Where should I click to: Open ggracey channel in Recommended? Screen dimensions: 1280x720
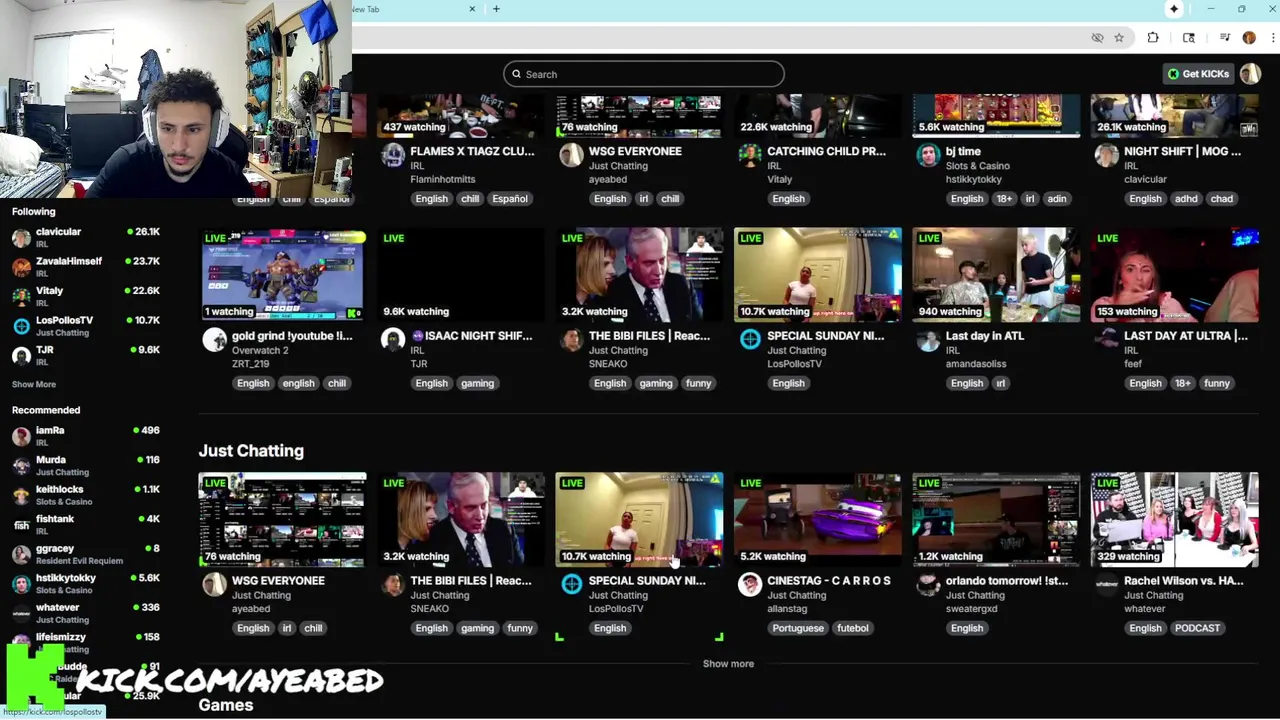(x=85, y=554)
